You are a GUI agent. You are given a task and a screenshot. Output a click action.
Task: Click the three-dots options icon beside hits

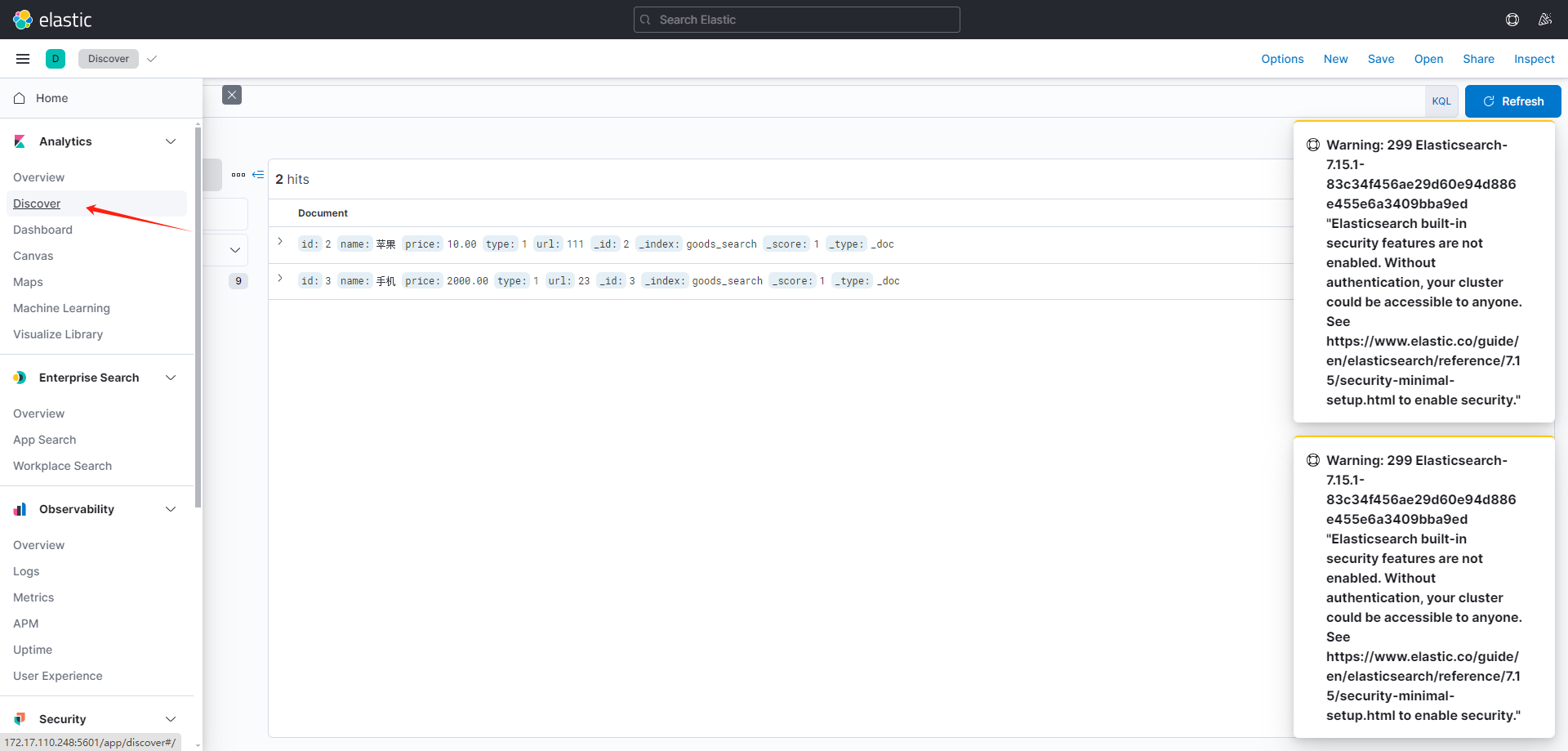pyautogui.click(x=238, y=175)
